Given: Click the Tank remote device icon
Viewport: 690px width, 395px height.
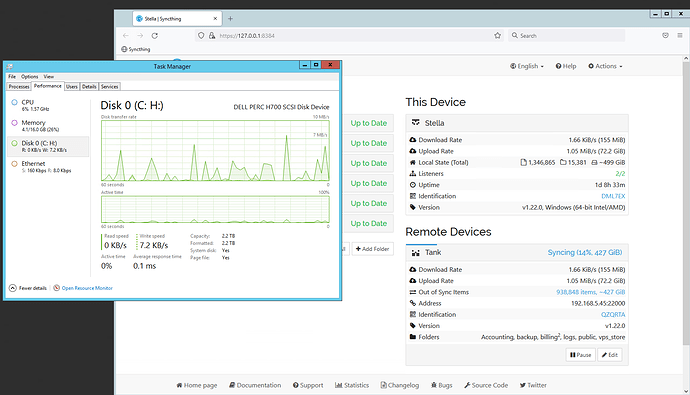Looking at the screenshot, I should point(415,252).
